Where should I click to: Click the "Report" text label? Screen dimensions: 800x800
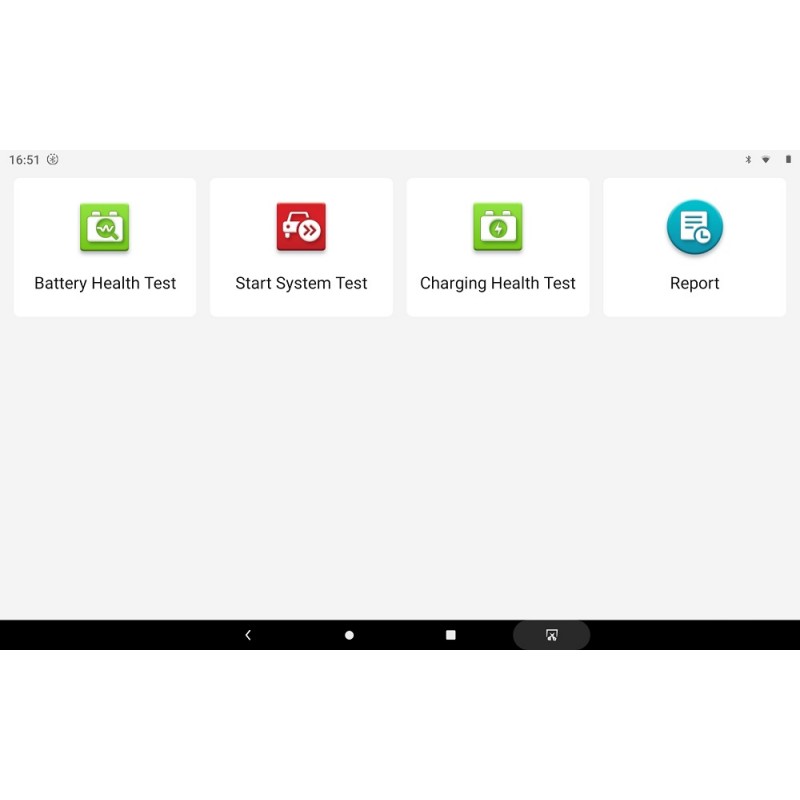[x=694, y=283]
